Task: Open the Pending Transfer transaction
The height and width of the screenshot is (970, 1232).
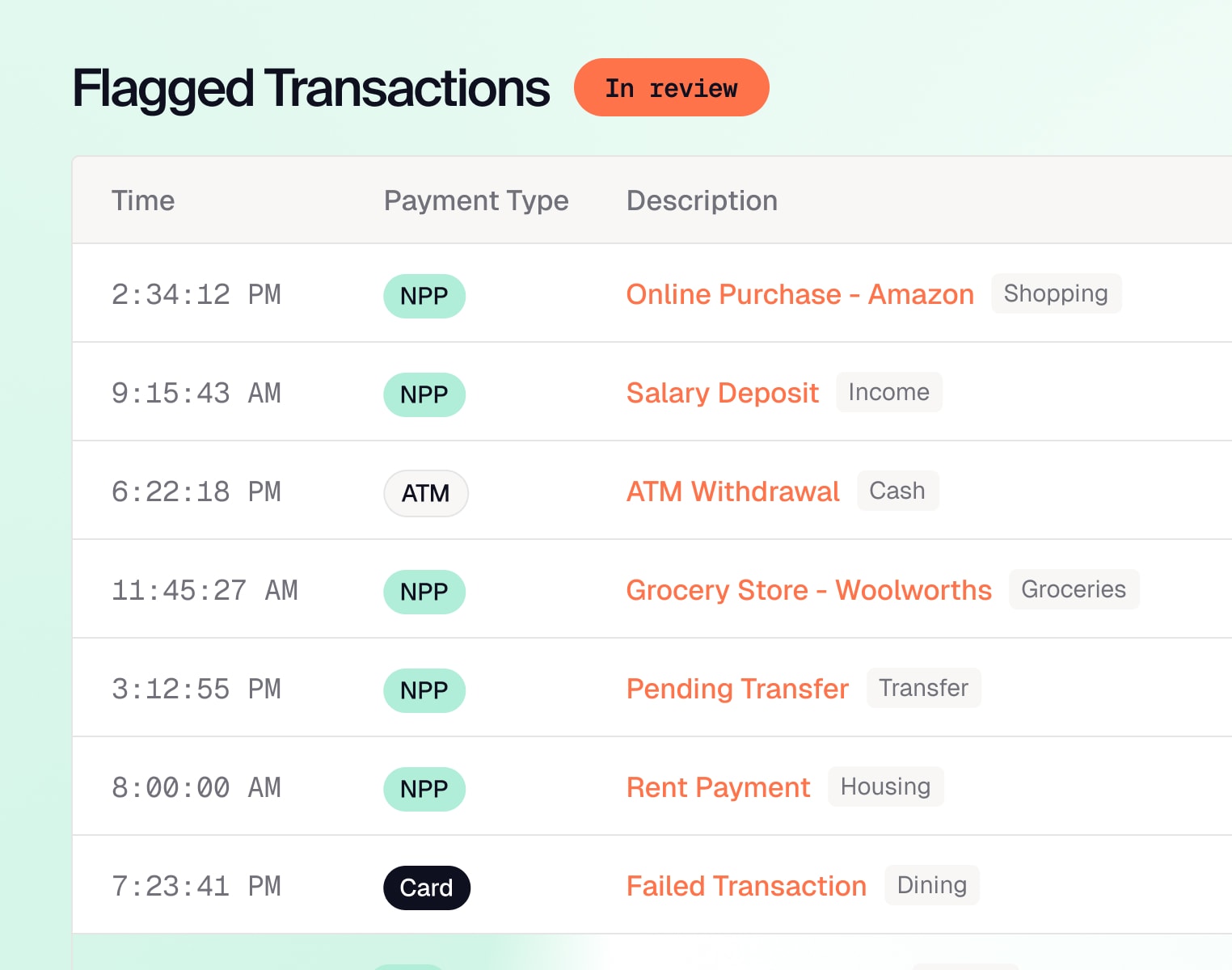Action: point(737,689)
